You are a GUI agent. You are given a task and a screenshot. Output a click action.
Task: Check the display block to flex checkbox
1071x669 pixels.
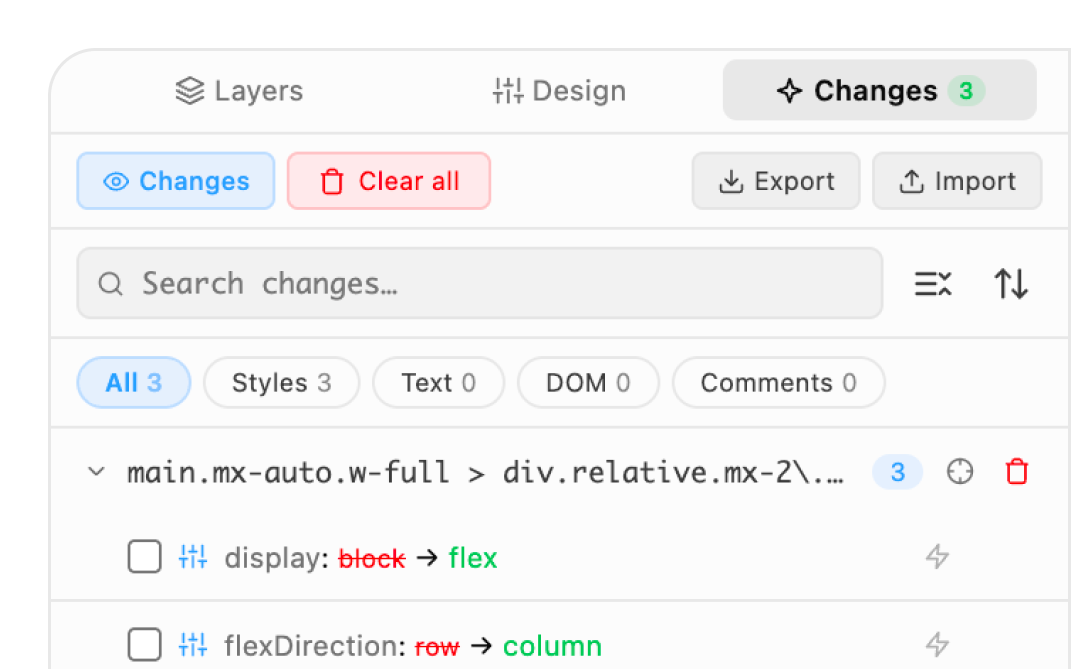(144, 556)
